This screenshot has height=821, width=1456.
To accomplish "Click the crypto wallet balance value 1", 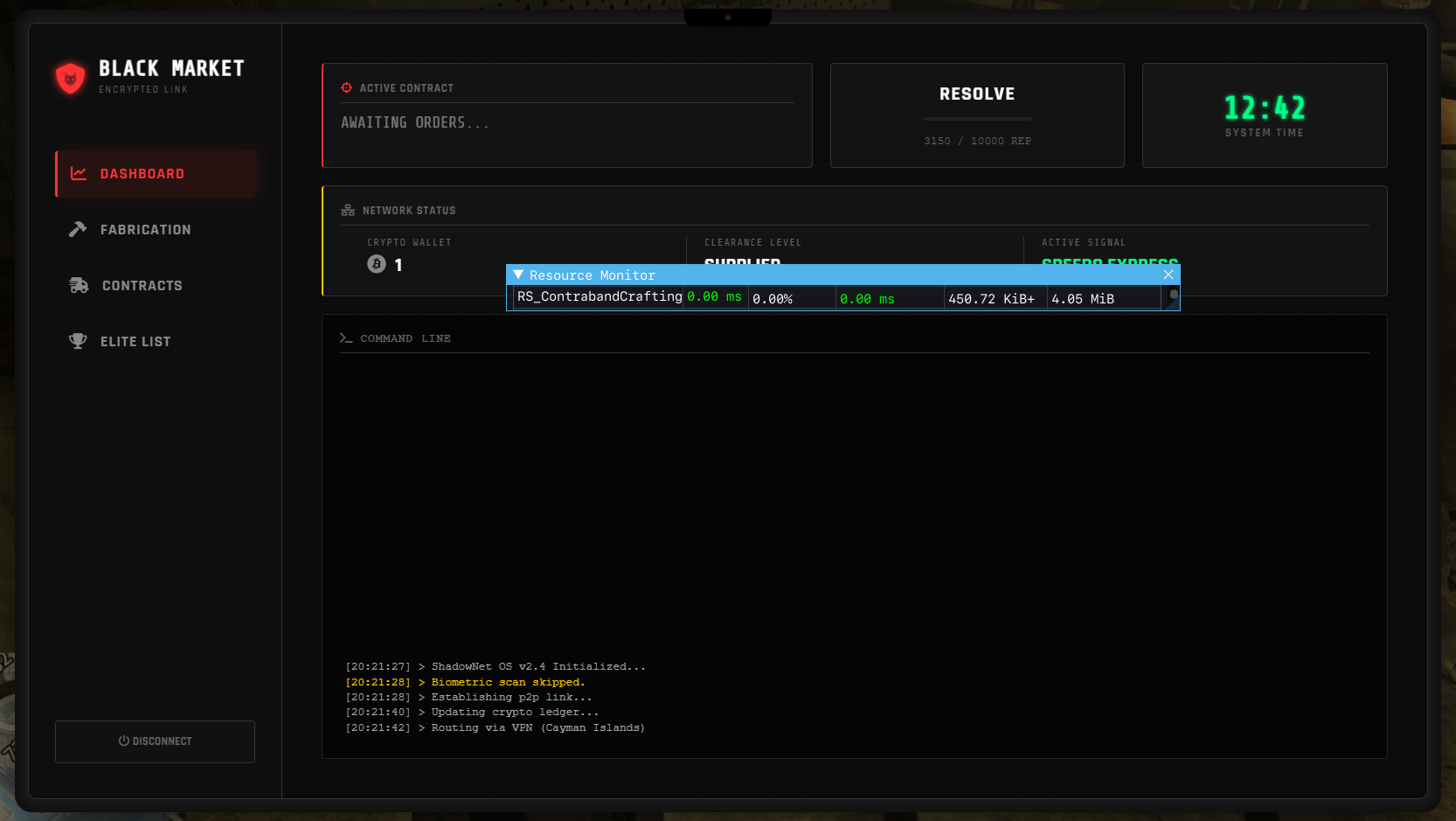I will click(399, 265).
